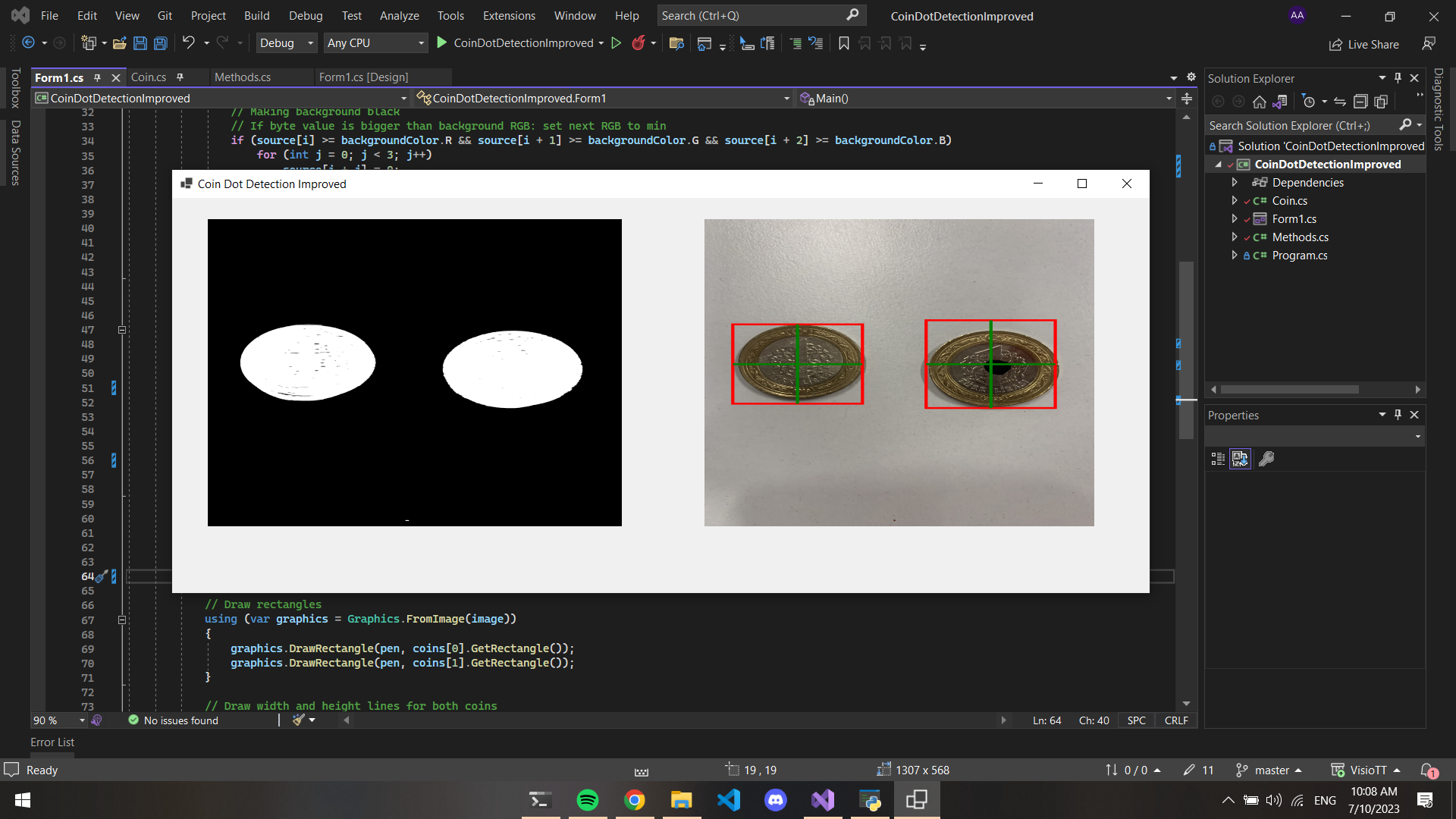Click the master branch indicator

(x=1271, y=770)
